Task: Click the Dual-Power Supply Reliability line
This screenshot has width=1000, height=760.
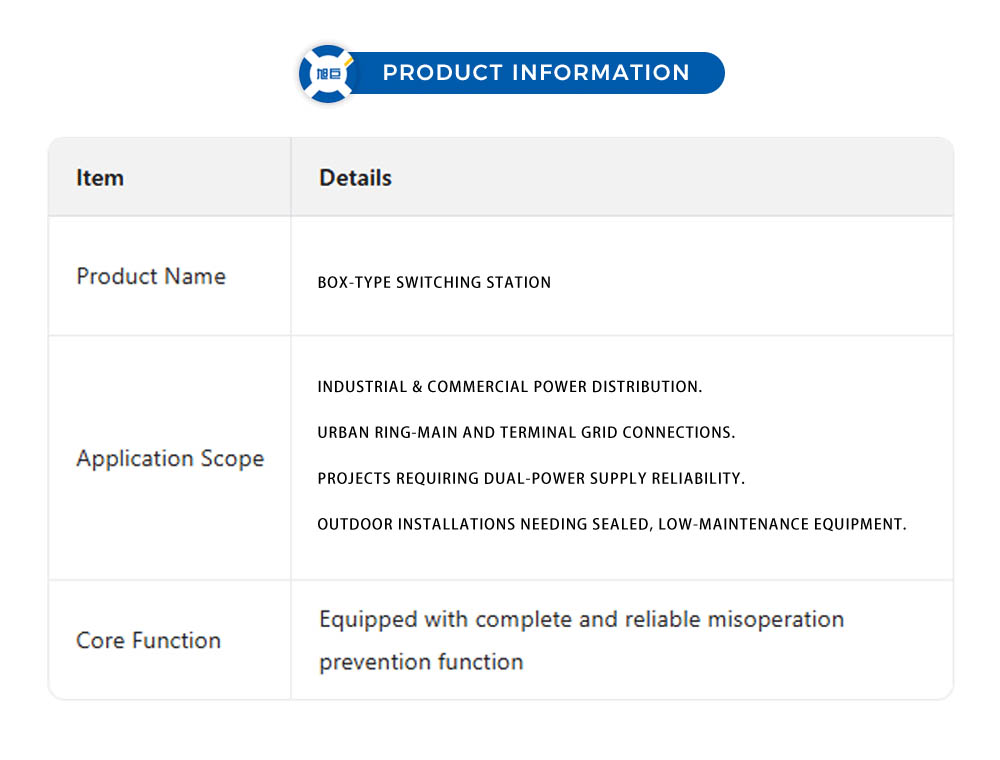Action: point(531,479)
